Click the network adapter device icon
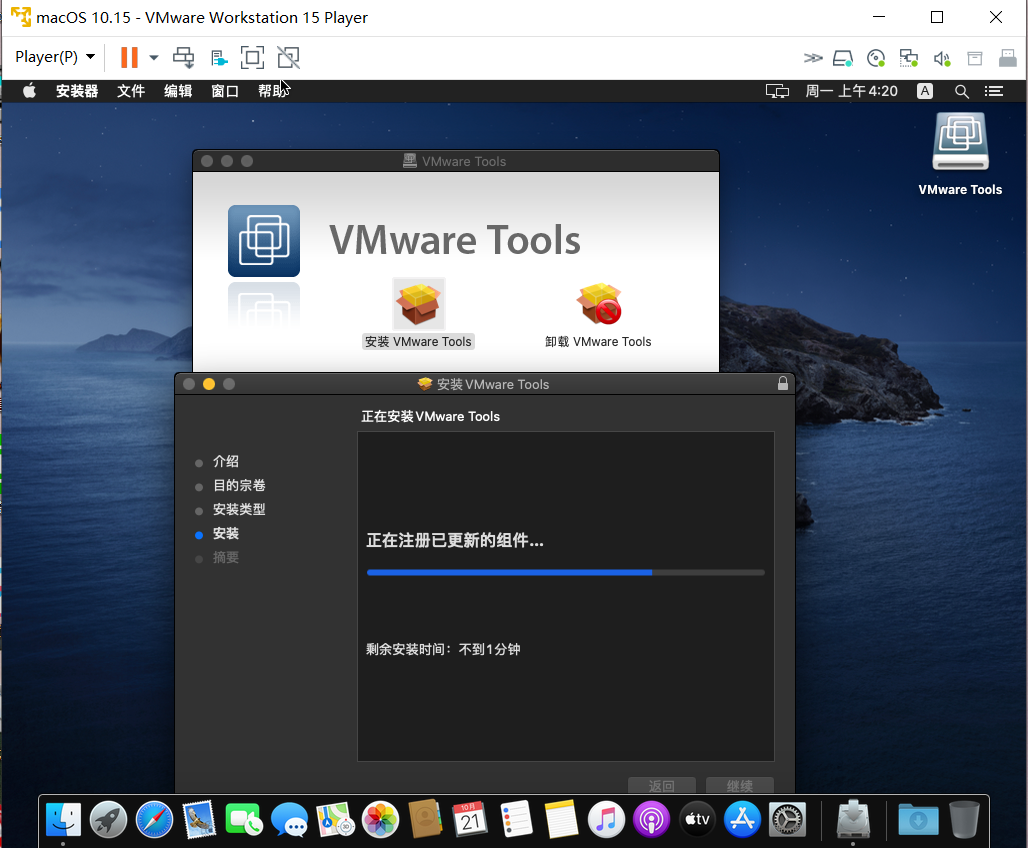 point(909,58)
